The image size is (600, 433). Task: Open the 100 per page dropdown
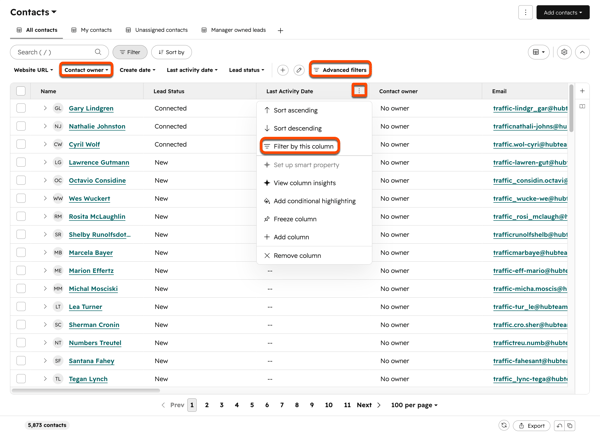(414, 405)
